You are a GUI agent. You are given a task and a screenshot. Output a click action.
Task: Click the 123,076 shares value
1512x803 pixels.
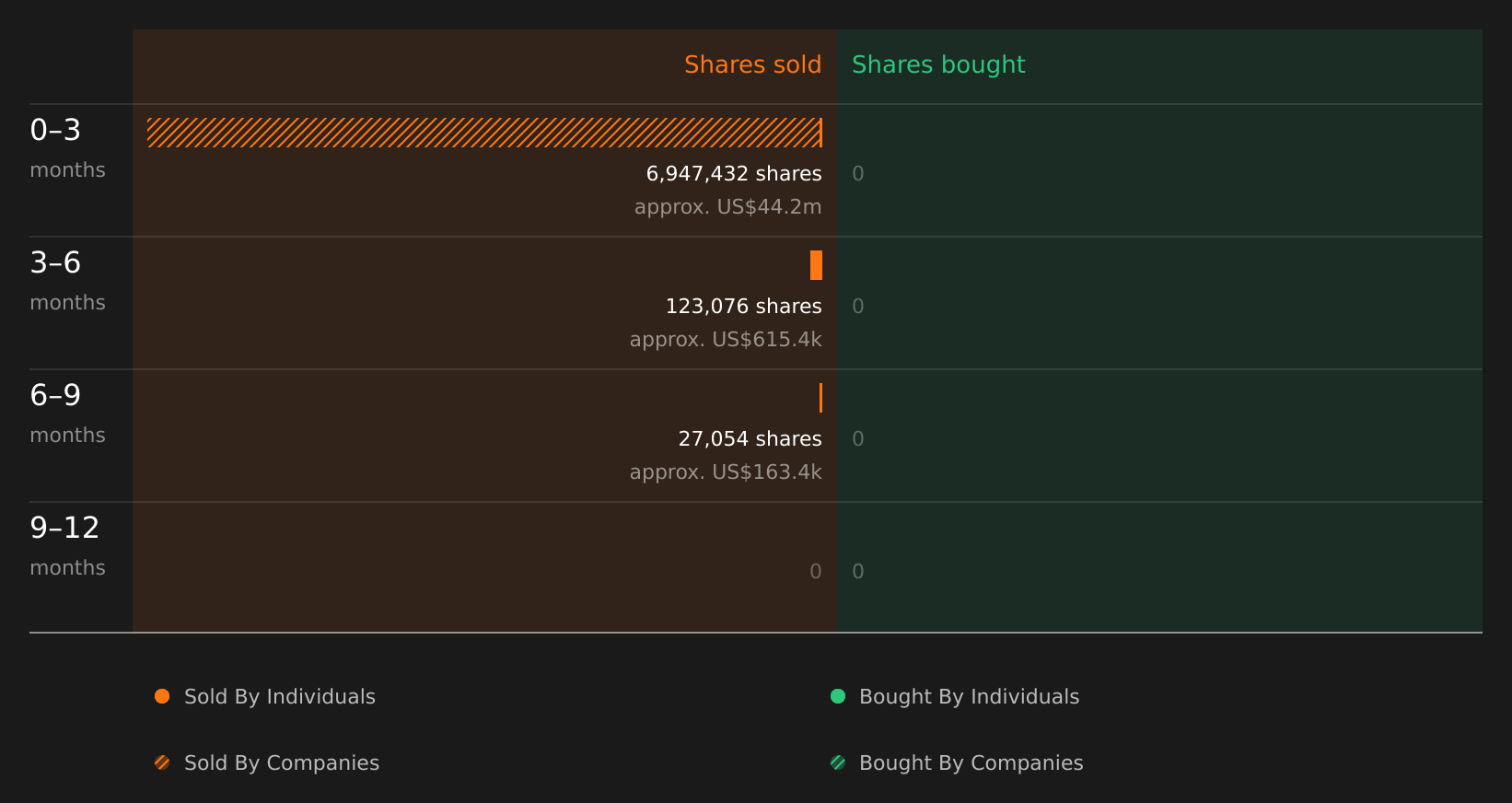click(x=743, y=306)
